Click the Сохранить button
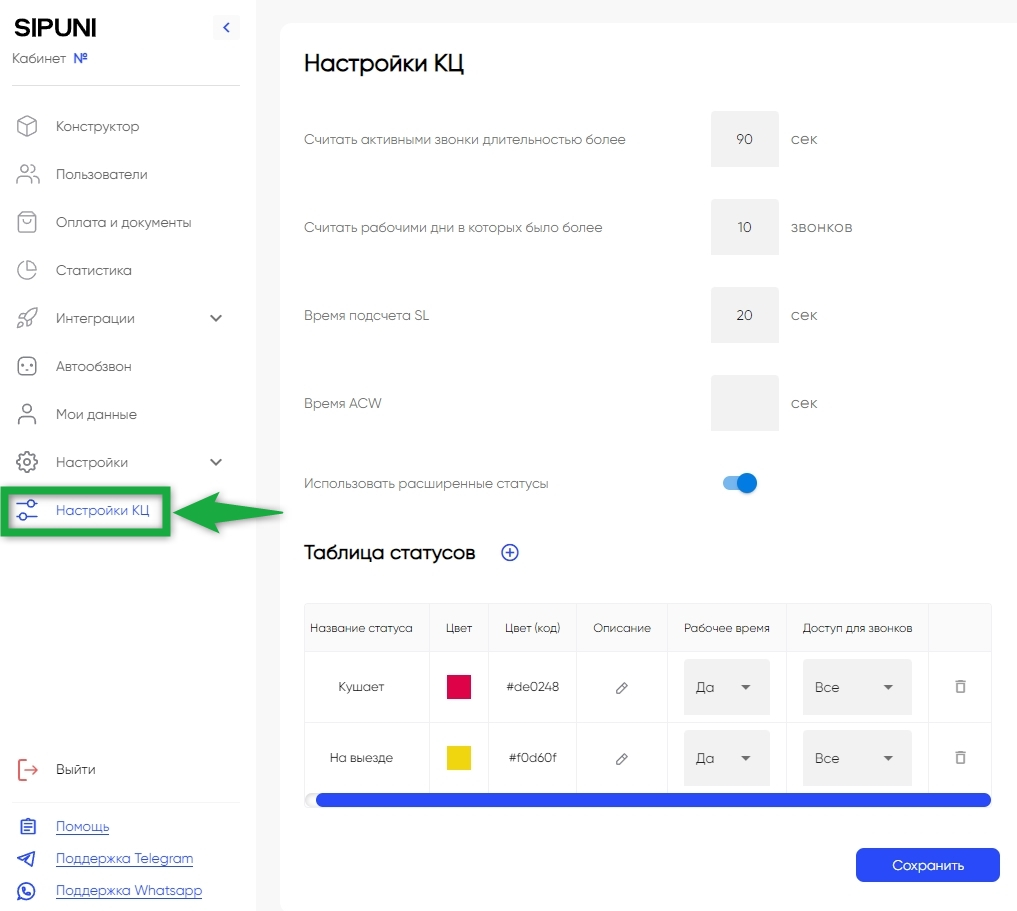The image size is (1017, 911). [x=927, y=865]
